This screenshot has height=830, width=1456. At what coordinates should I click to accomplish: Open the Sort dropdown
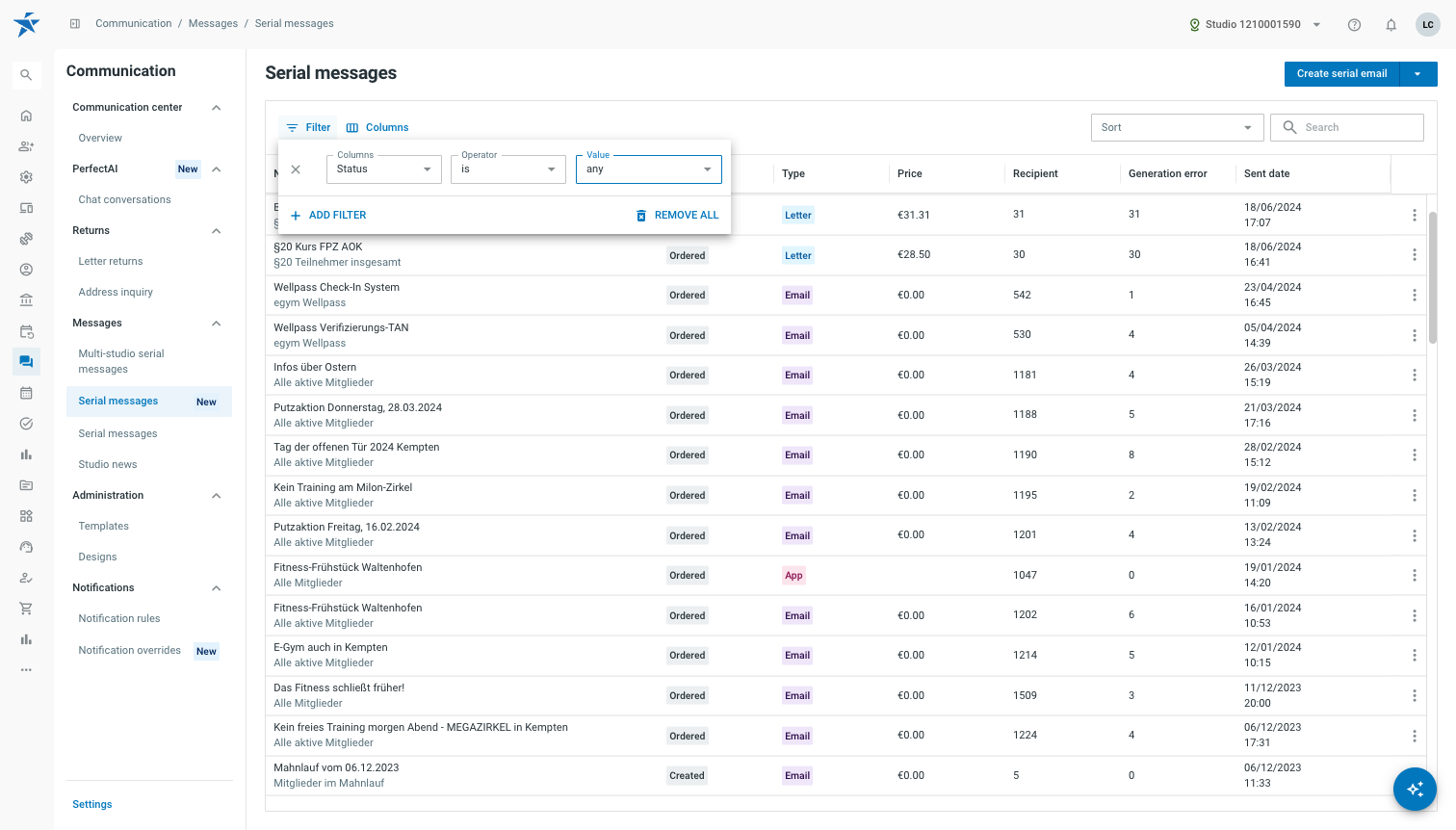1177,127
